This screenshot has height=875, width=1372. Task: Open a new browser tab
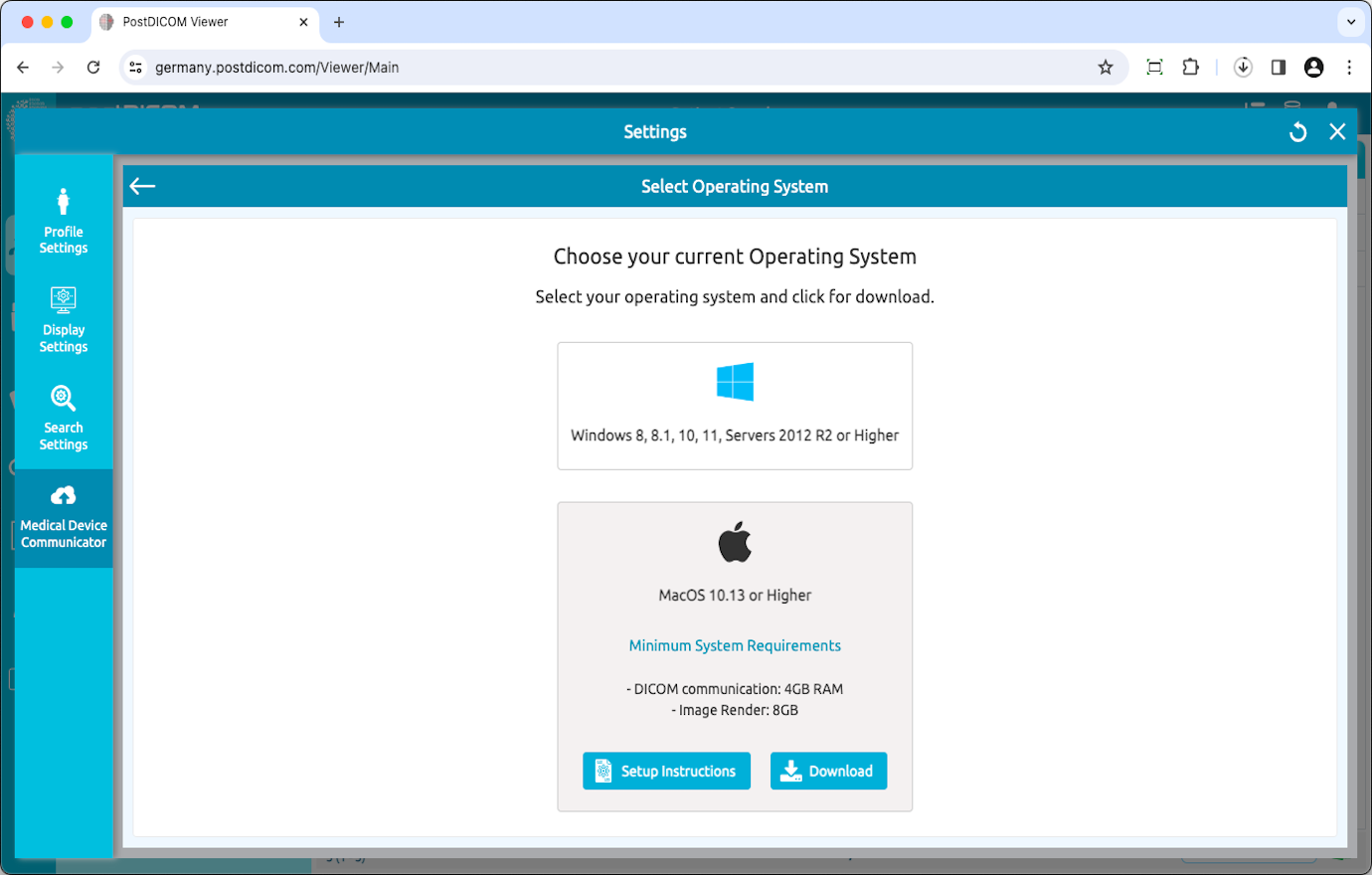click(x=338, y=21)
